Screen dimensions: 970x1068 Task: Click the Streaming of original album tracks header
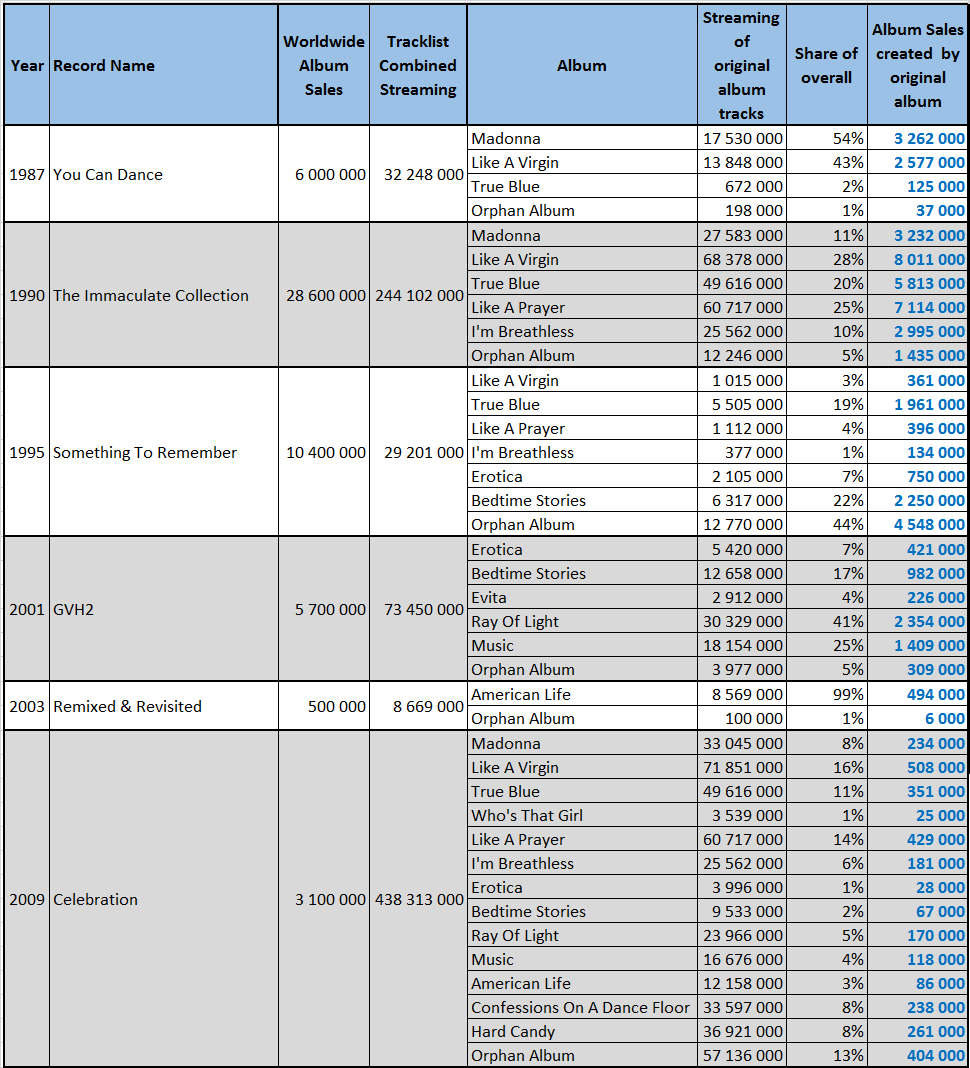coord(742,65)
